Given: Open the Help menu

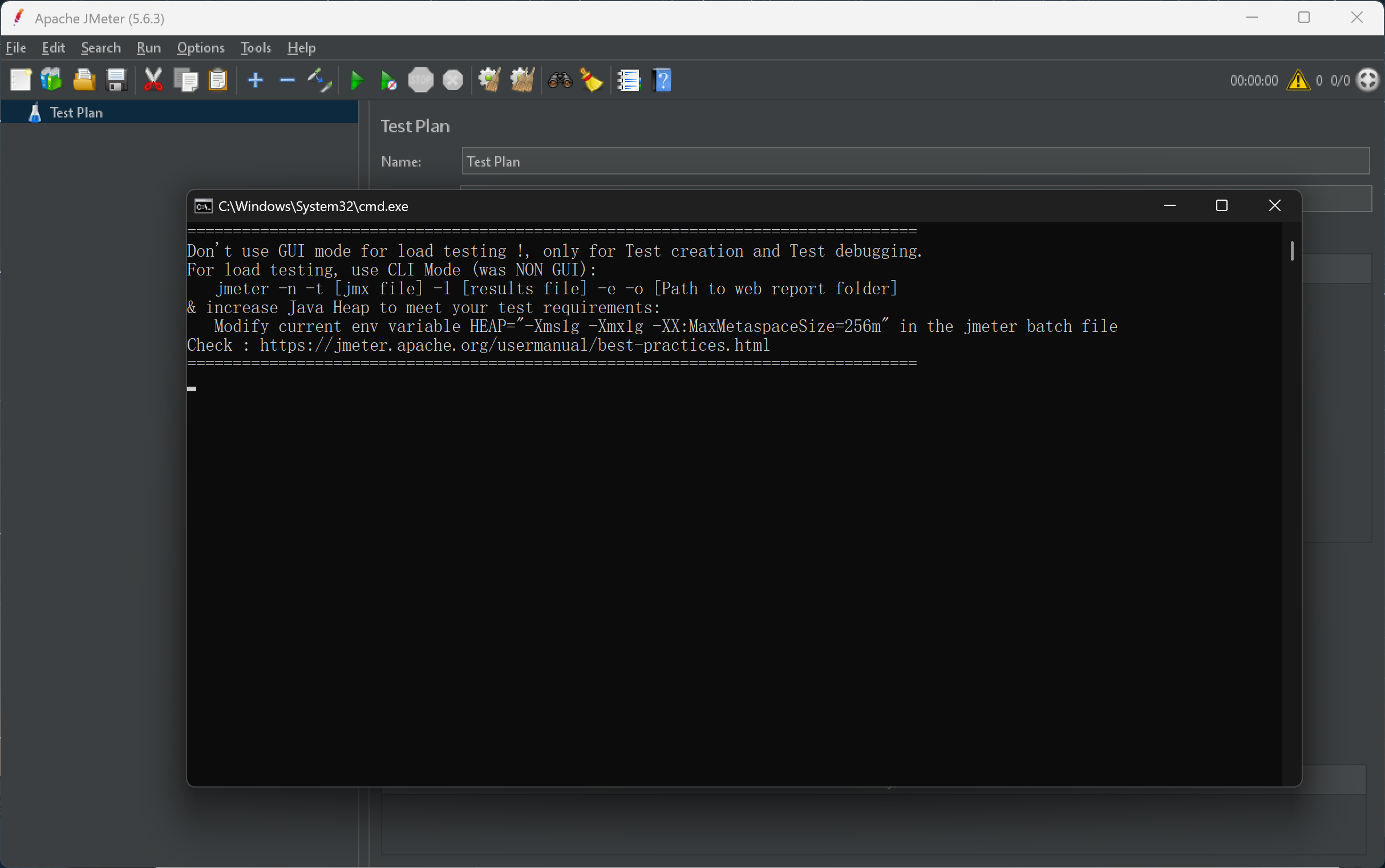Looking at the screenshot, I should pyautogui.click(x=301, y=48).
